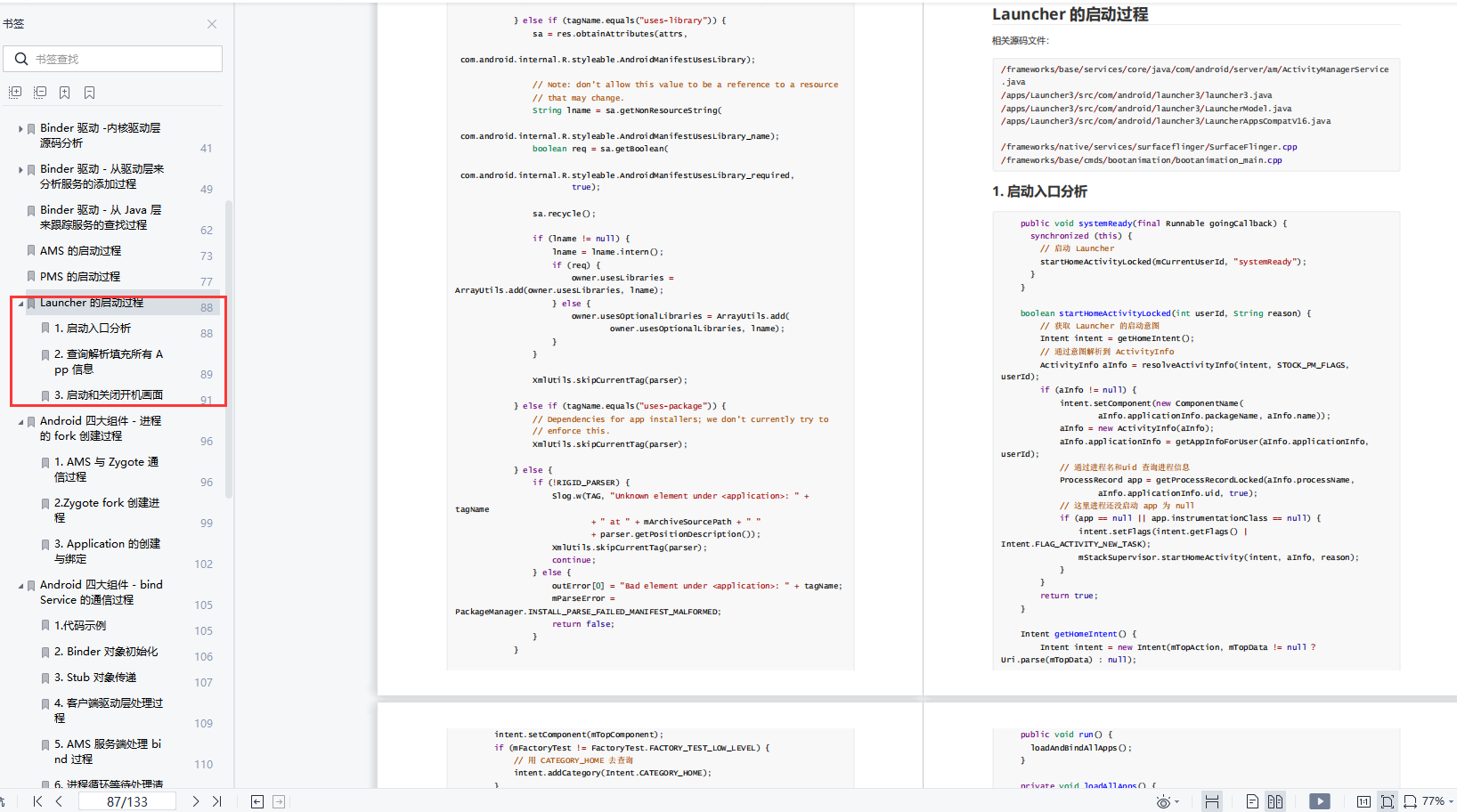Expand the 'Binder 驱动 - 从驱动层来' bookmark

pyautogui.click(x=20, y=169)
